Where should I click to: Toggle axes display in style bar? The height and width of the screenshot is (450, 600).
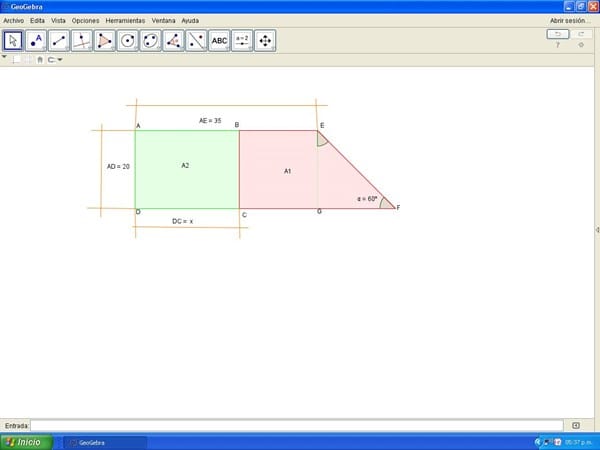[x=16, y=60]
